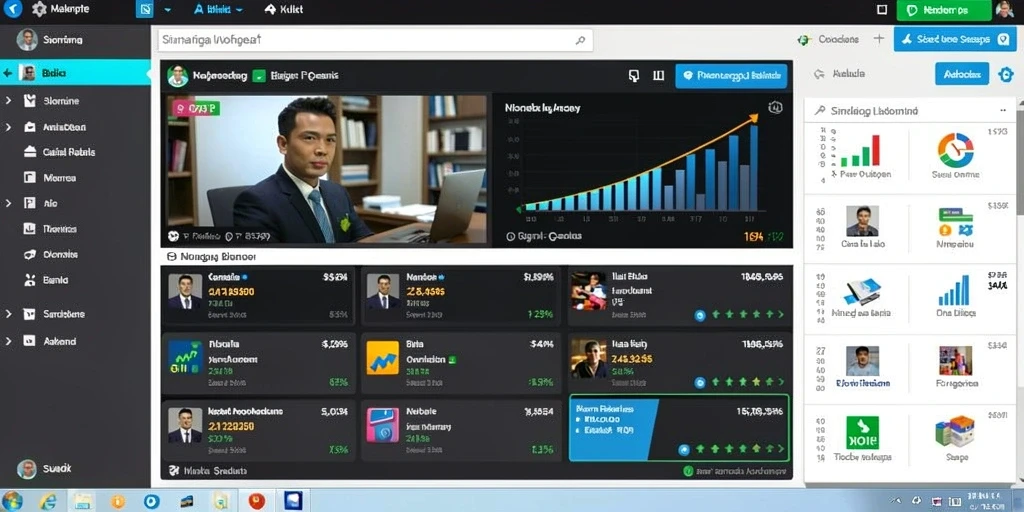Screen dimensions: 1024x512
Task: Open the dropdown arrow beside the blue square icon
Action: coord(168,10)
